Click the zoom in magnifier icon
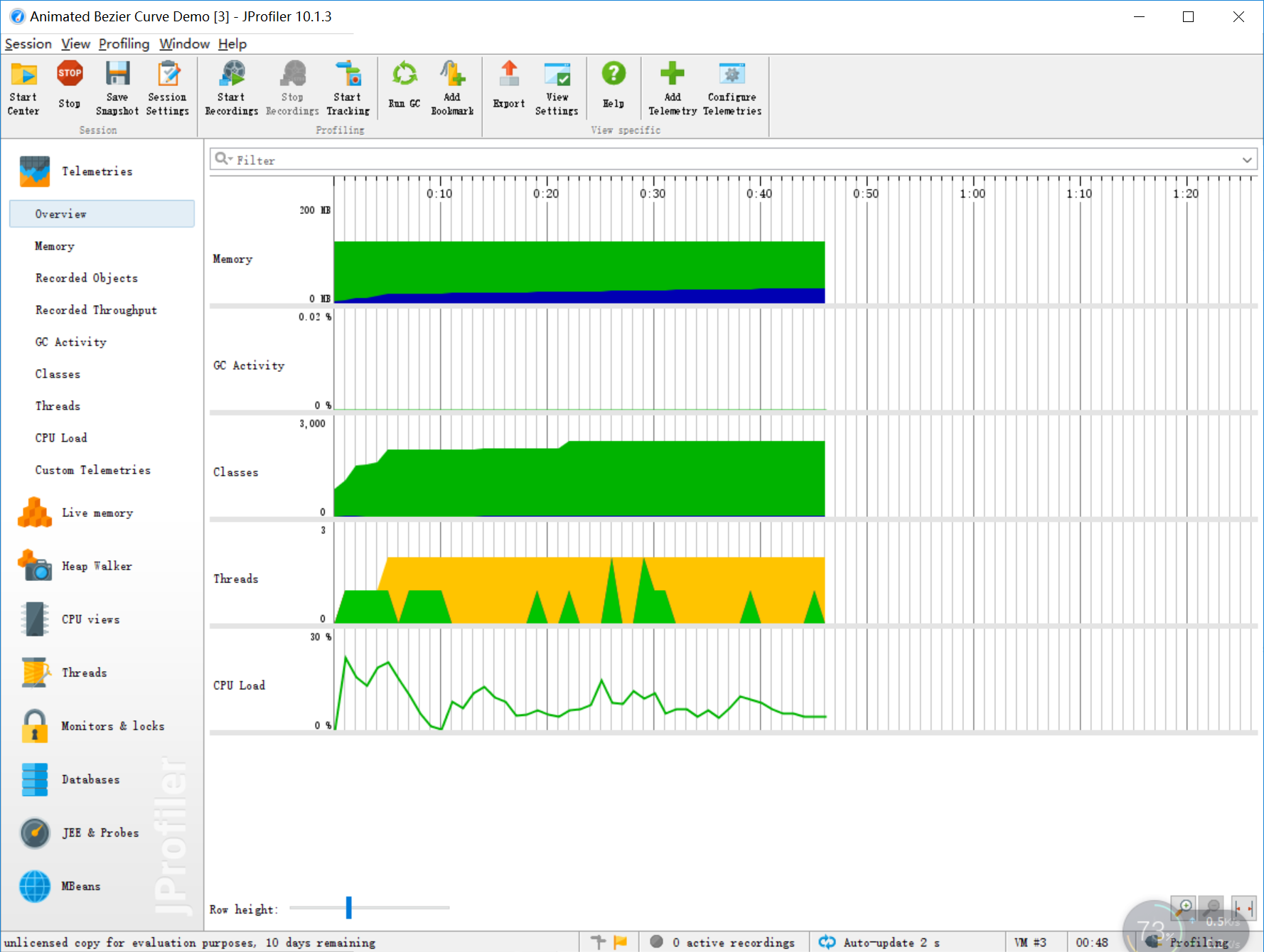 1184,907
